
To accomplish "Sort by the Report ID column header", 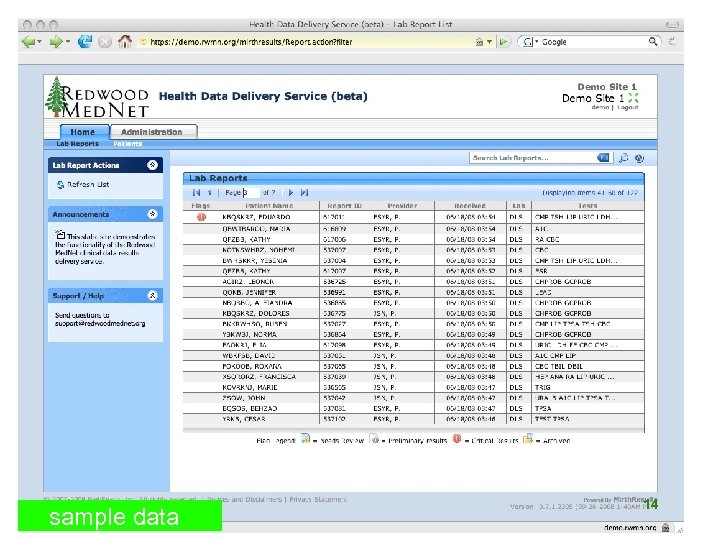I will click(x=344, y=206).
